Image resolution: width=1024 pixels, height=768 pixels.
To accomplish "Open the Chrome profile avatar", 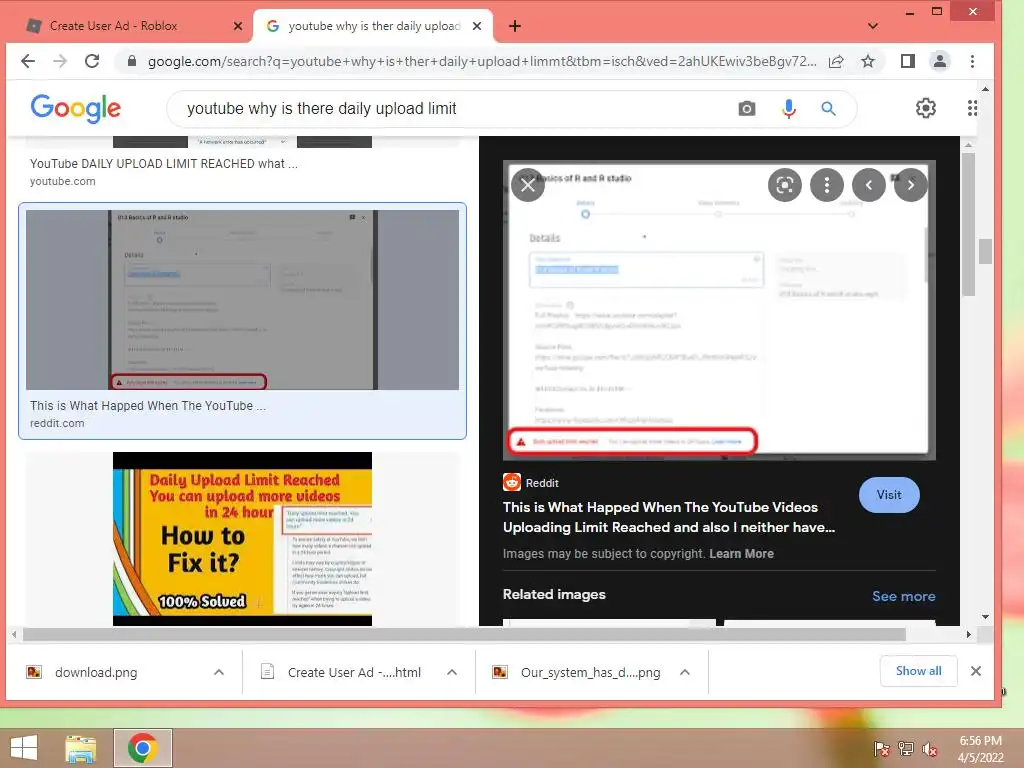I will tap(939, 61).
